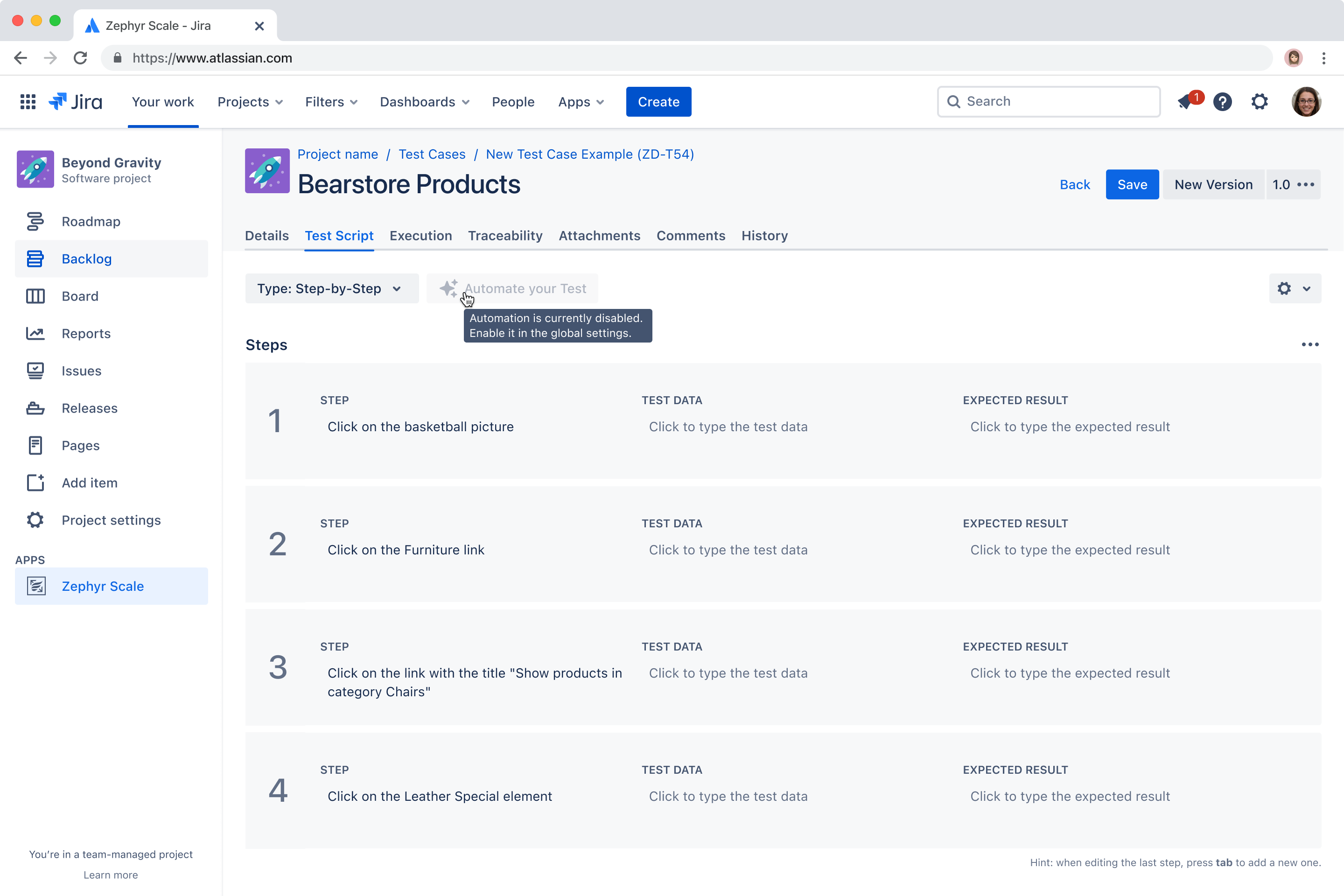Screen dimensions: 1344x896
Task: Open Jira settings gear in top bar
Action: click(x=1260, y=102)
